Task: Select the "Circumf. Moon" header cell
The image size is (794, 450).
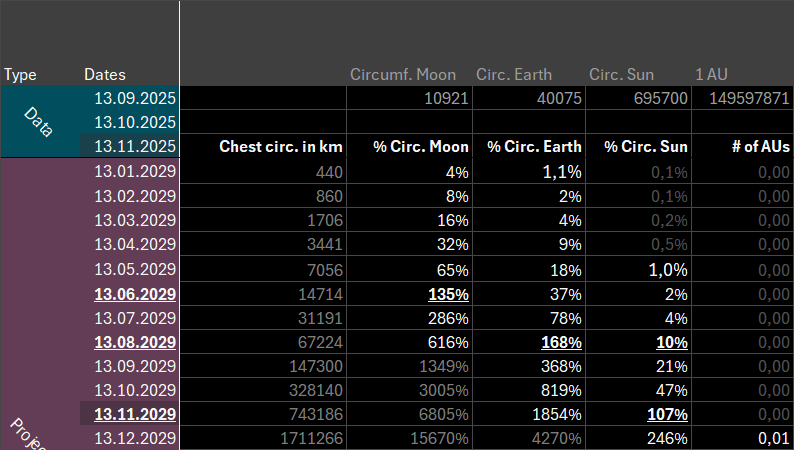Action: click(x=403, y=75)
